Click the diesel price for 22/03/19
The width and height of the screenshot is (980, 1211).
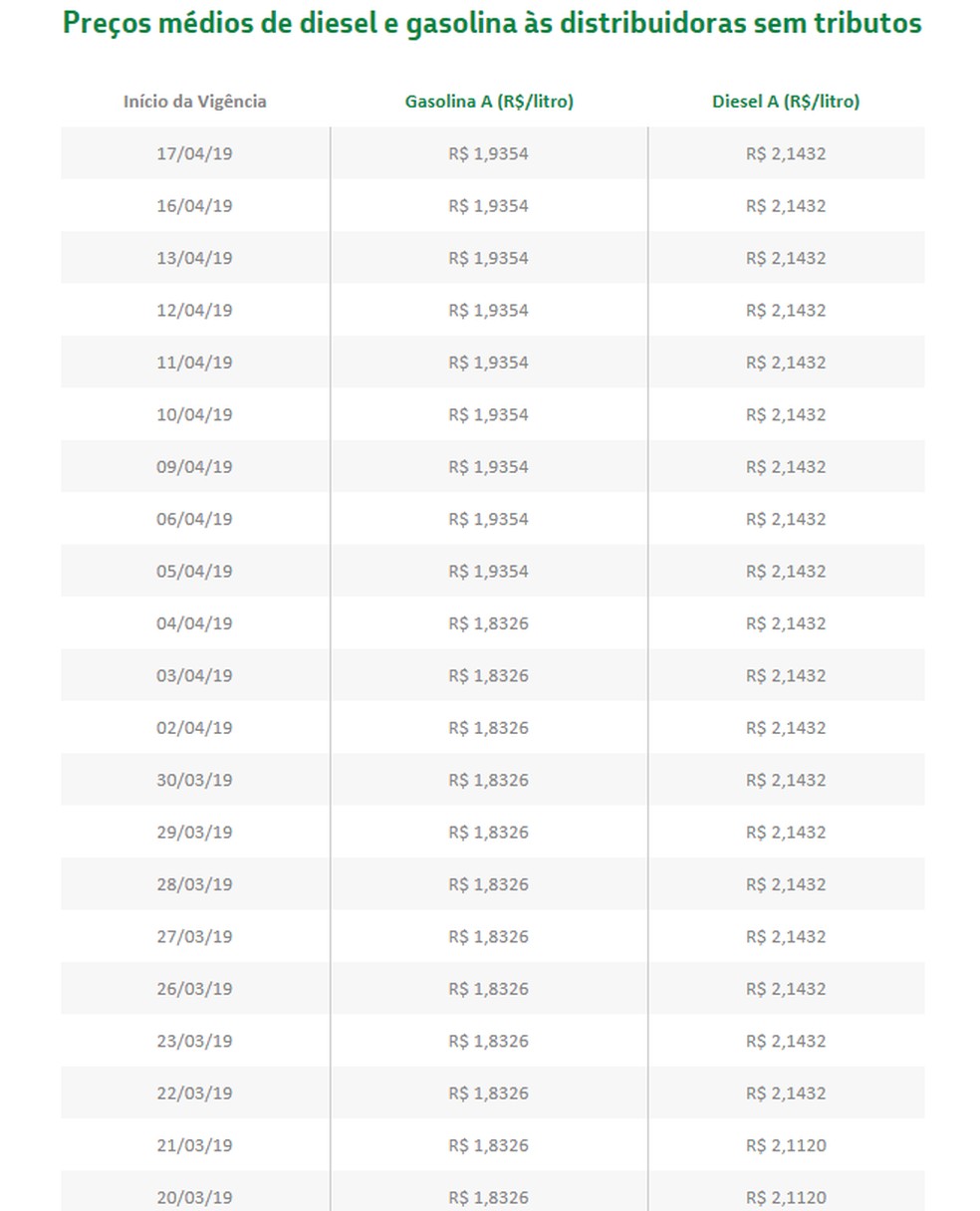click(786, 1093)
